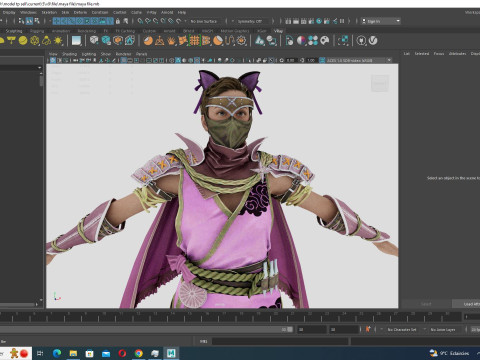Click the snap to grids icon
The image size is (480, 360).
(140, 21)
